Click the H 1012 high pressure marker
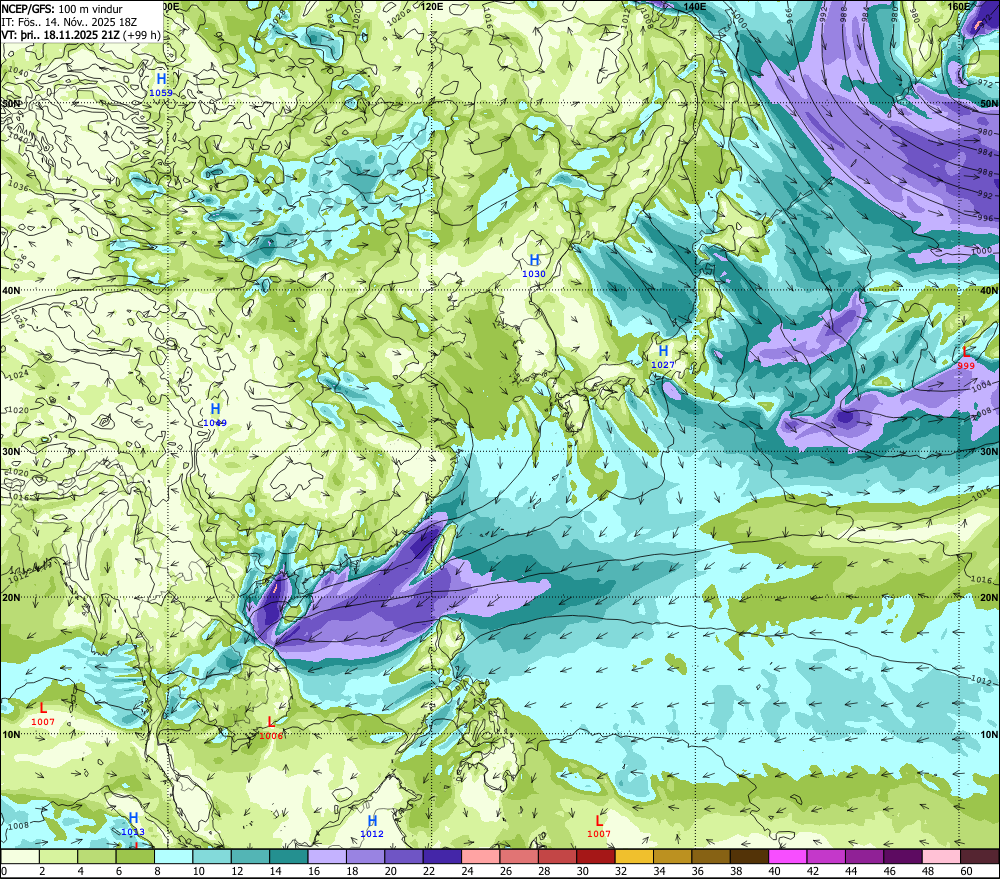Screen dimensions: 1000x879 372,826
